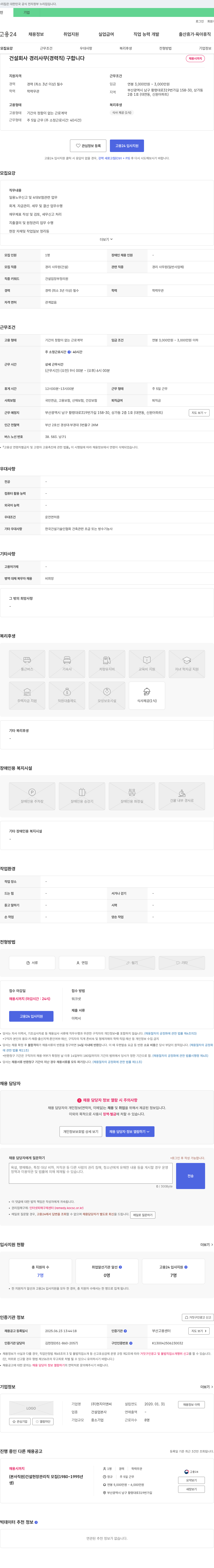This screenshot has width=214, height=1568.
Task: Click the top 고용24 입사지원 button
Action: point(127,146)
